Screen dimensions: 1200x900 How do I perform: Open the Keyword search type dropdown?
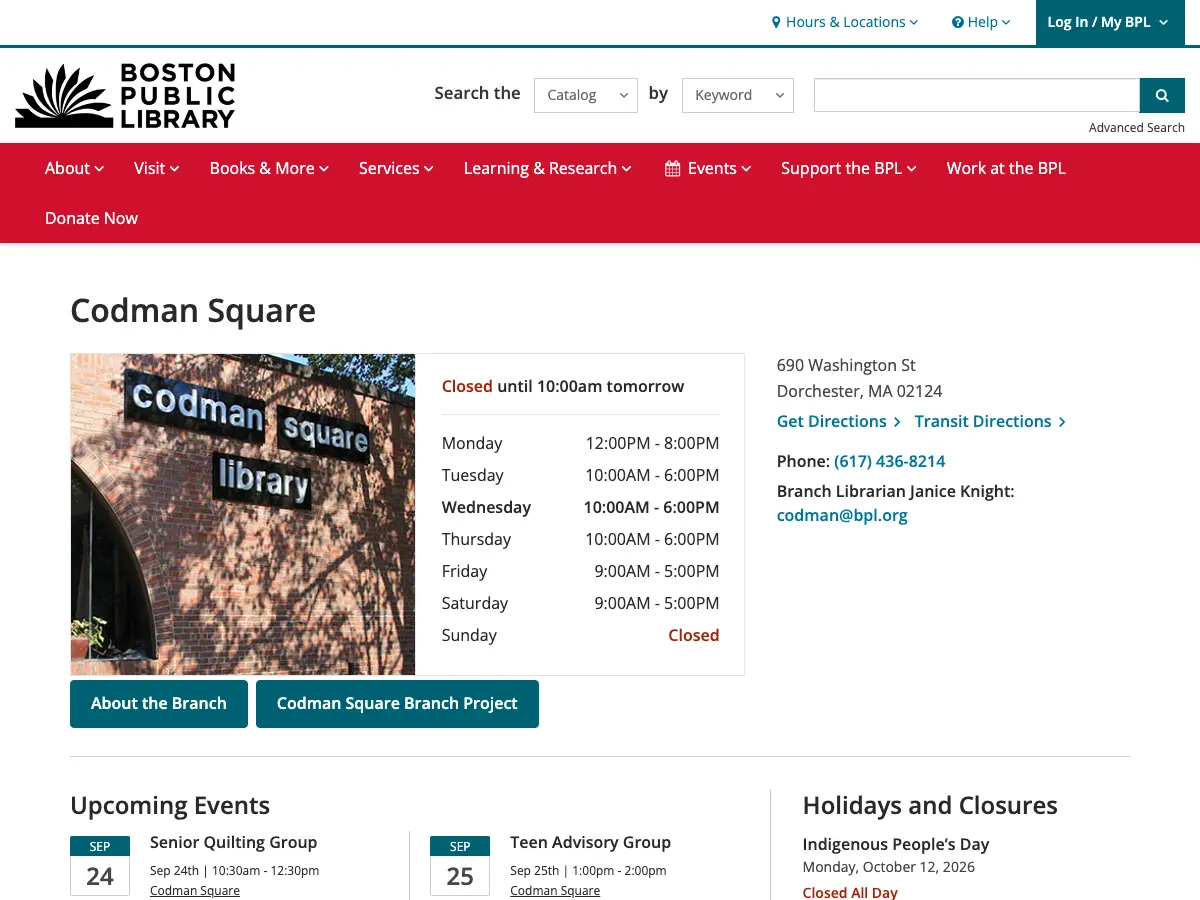pos(738,95)
